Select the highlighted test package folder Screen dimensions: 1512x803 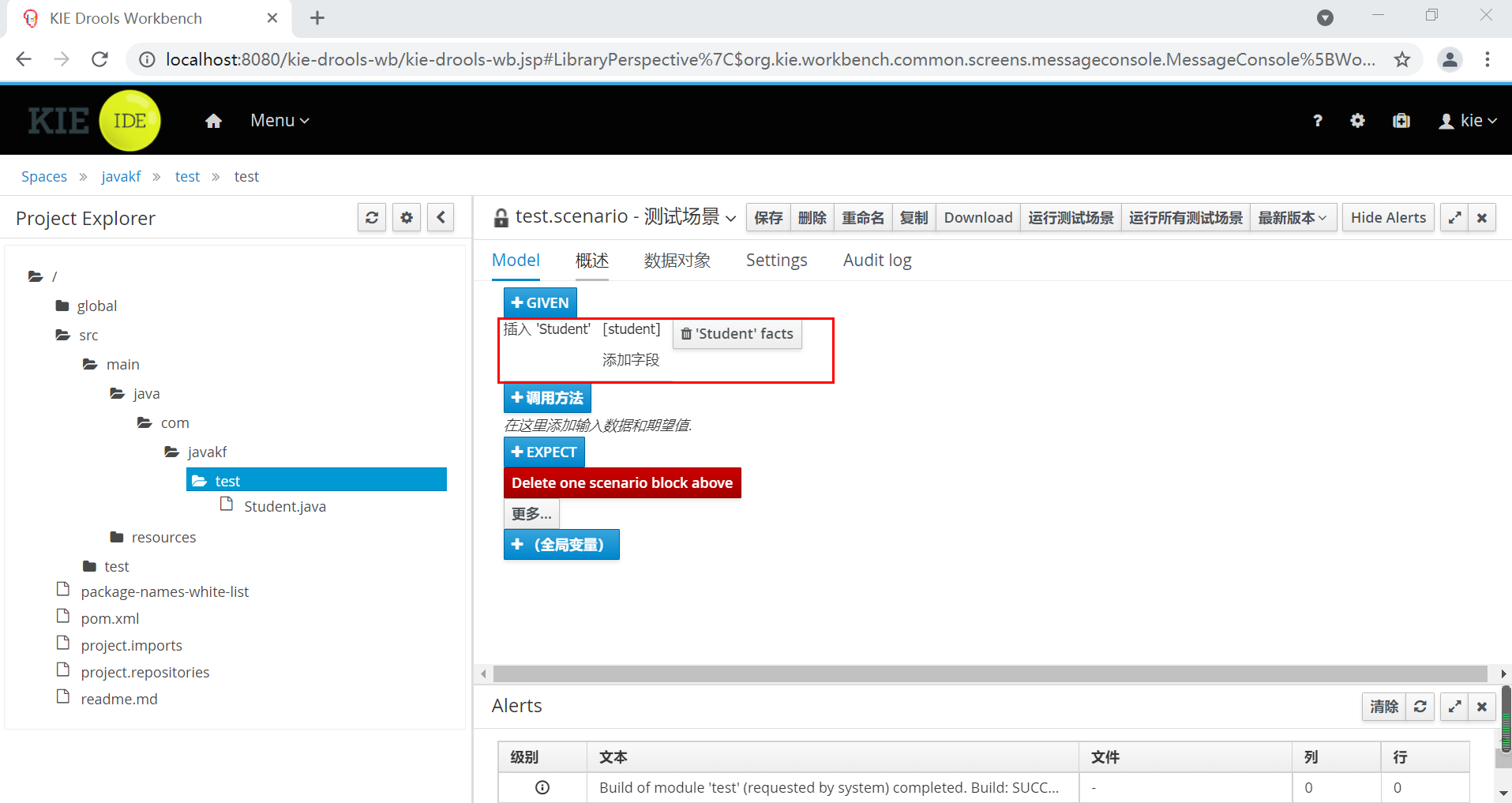pyautogui.click(x=317, y=480)
